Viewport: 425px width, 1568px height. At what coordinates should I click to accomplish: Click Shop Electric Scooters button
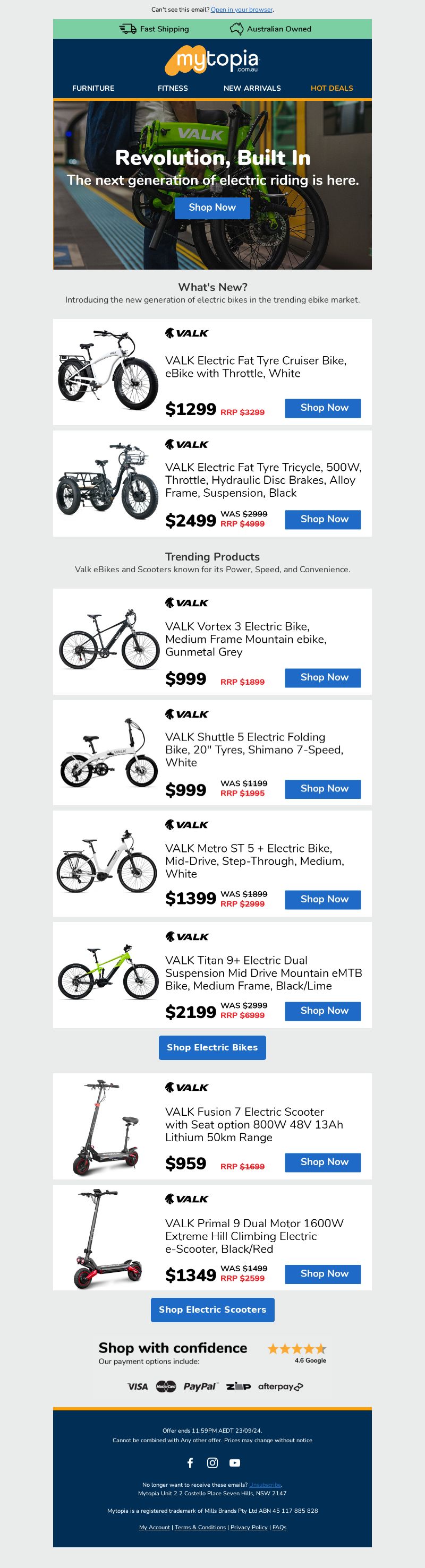(x=212, y=1309)
